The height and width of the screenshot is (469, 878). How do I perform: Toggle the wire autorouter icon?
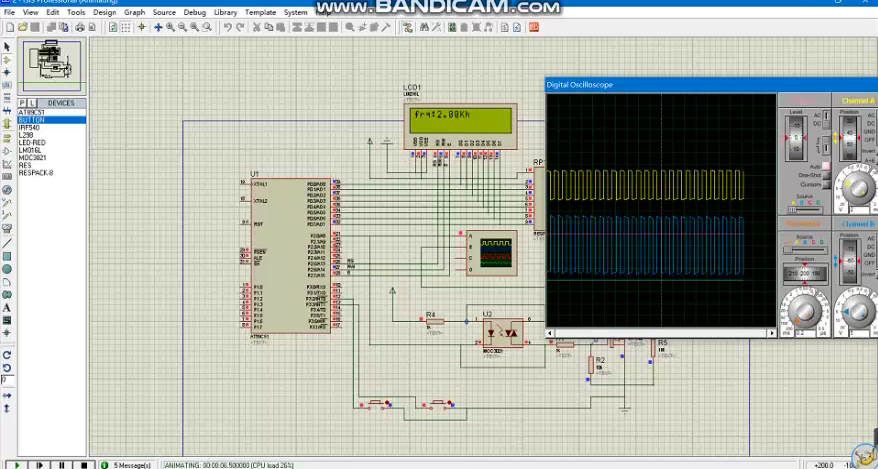pyautogui.click(x=408, y=27)
